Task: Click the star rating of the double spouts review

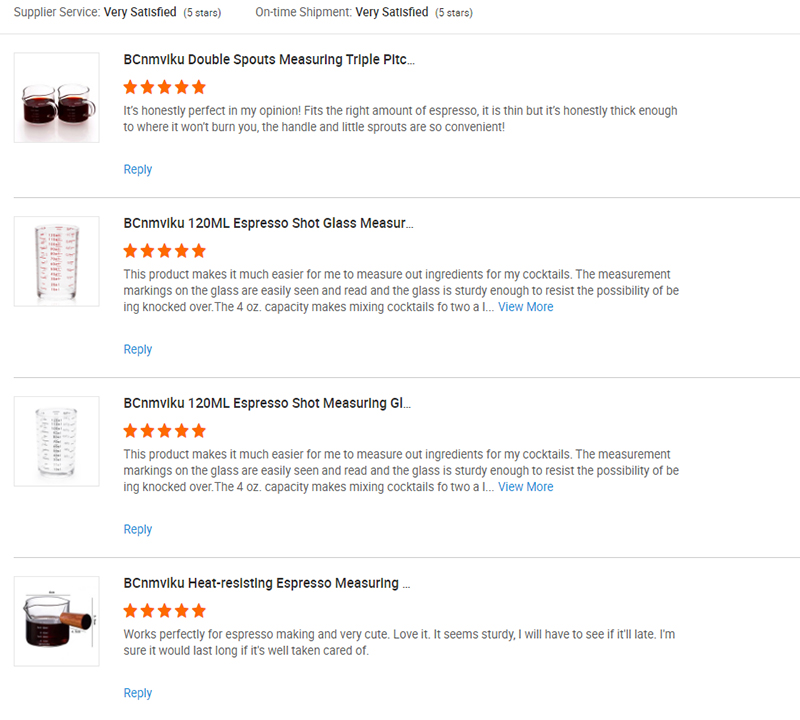Action: click(x=164, y=87)
